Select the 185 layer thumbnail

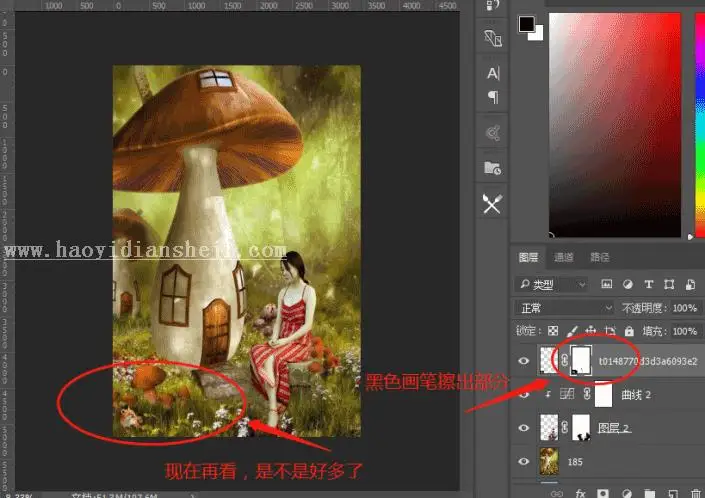click(x=549, y=461)
